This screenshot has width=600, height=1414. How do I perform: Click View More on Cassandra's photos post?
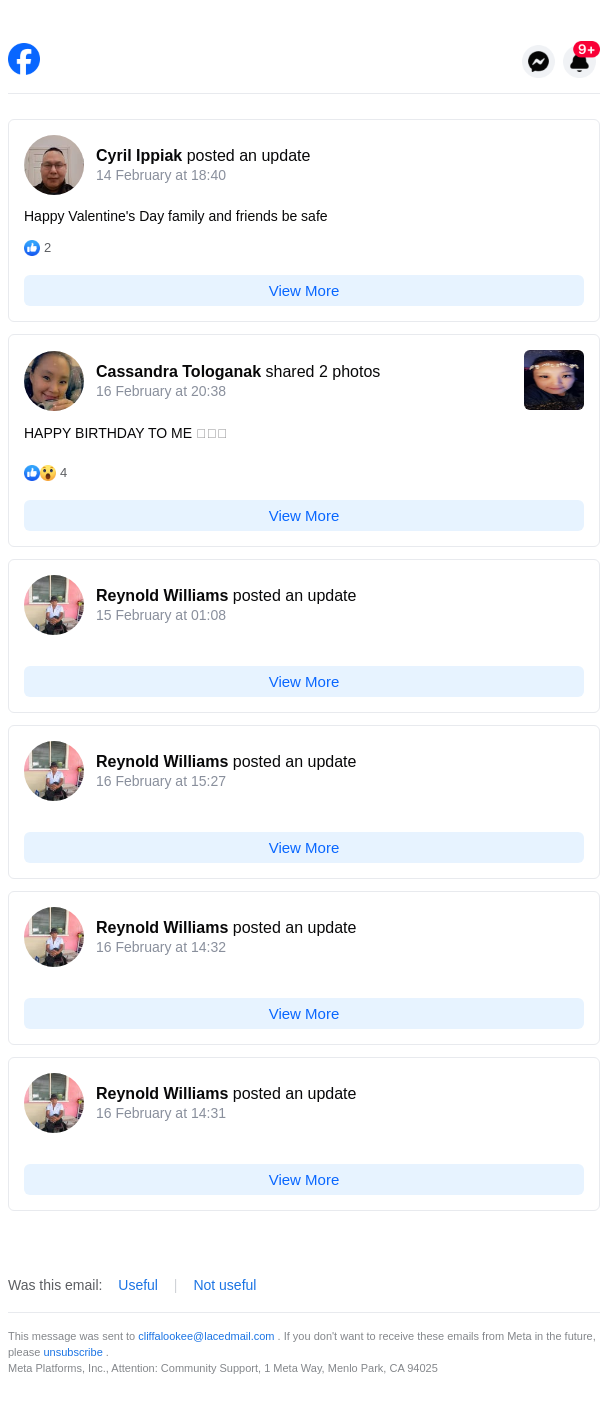[304, 516]
